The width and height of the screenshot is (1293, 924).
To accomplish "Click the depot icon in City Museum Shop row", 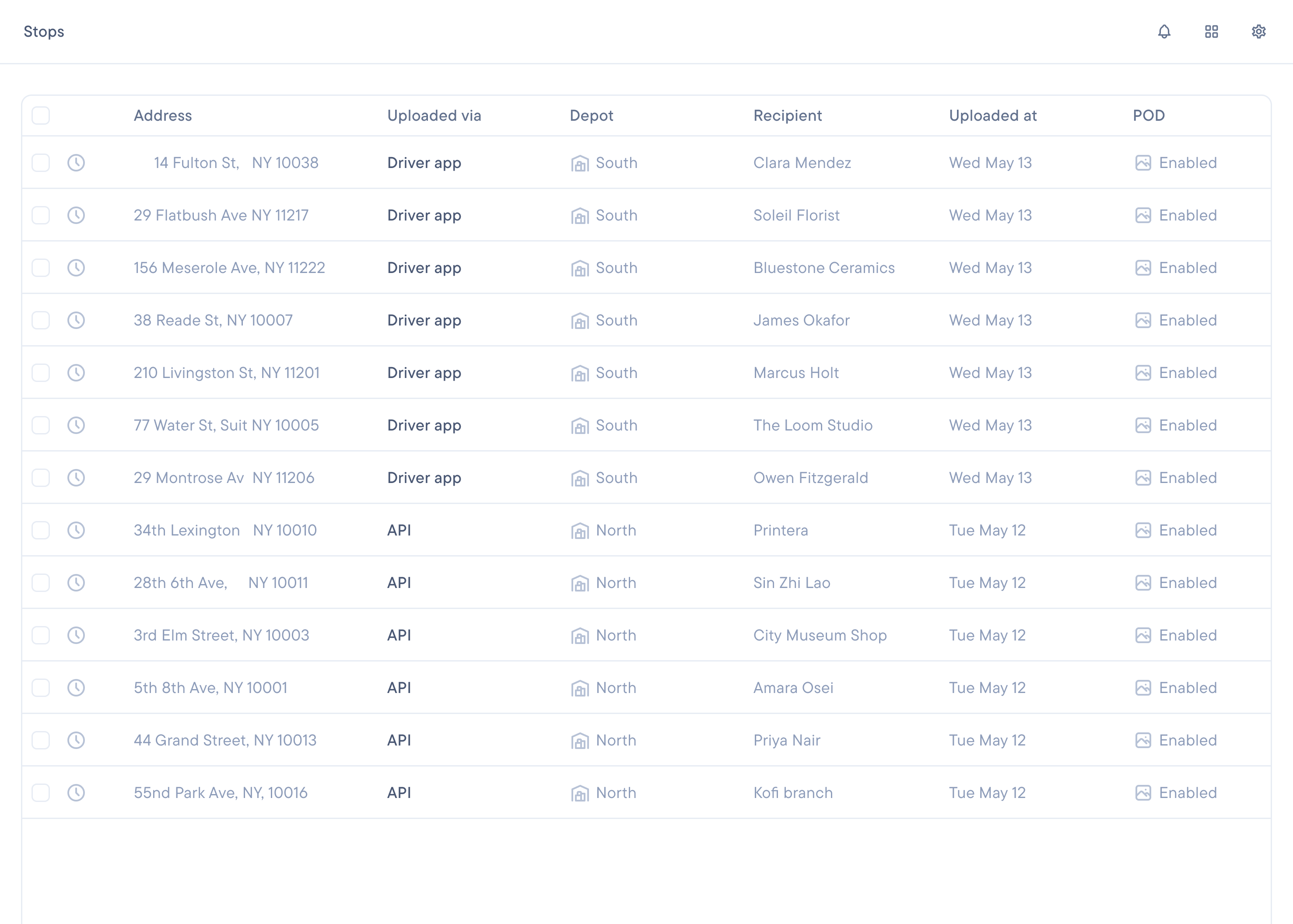I will tap(579, 636).
